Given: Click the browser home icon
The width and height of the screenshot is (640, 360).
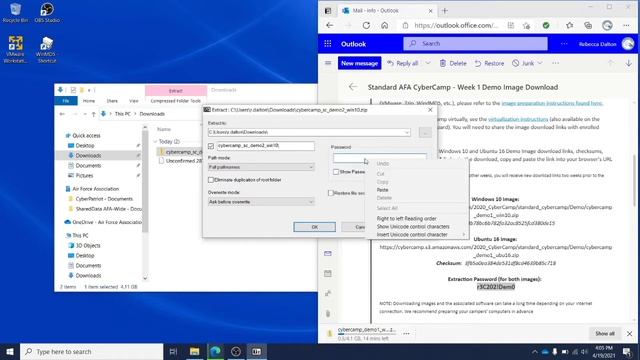Looking at the screenshot, I should 384,25.
